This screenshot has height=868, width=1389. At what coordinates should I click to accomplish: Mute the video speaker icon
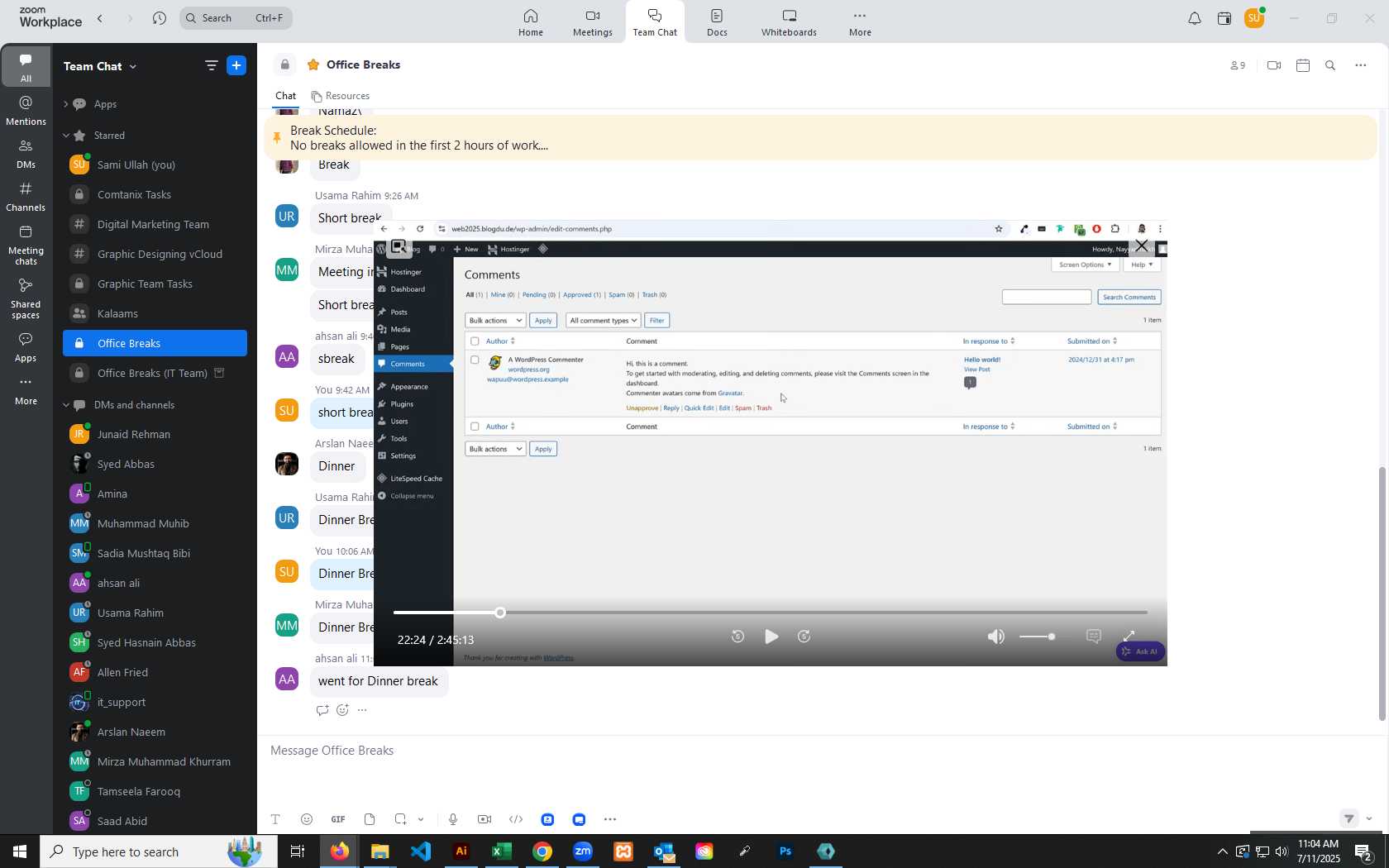[x=996, y=637]
